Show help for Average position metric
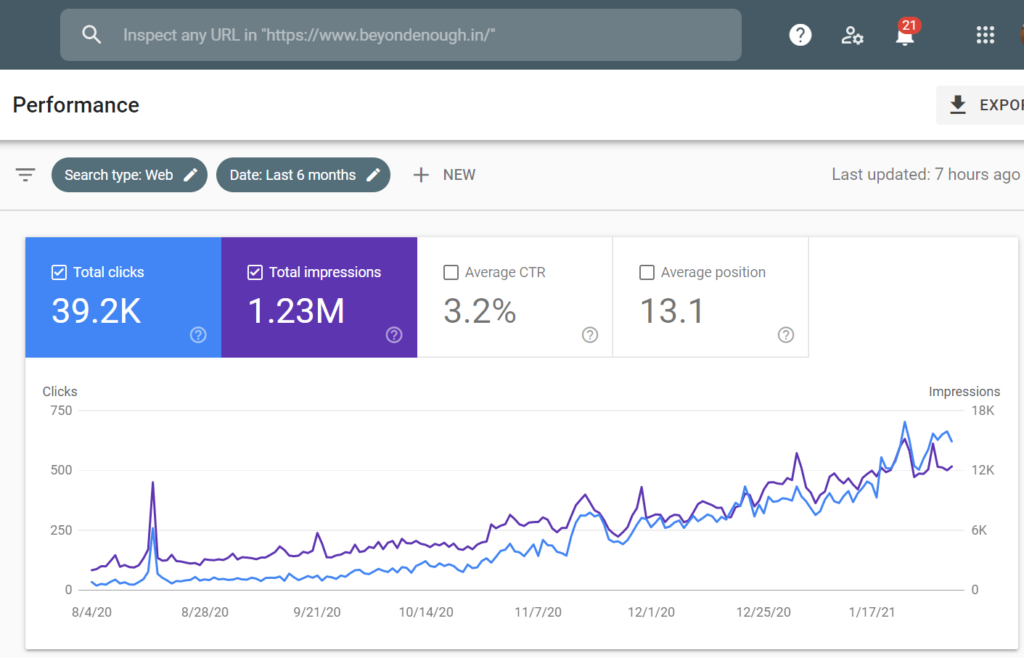 point(786,335)
